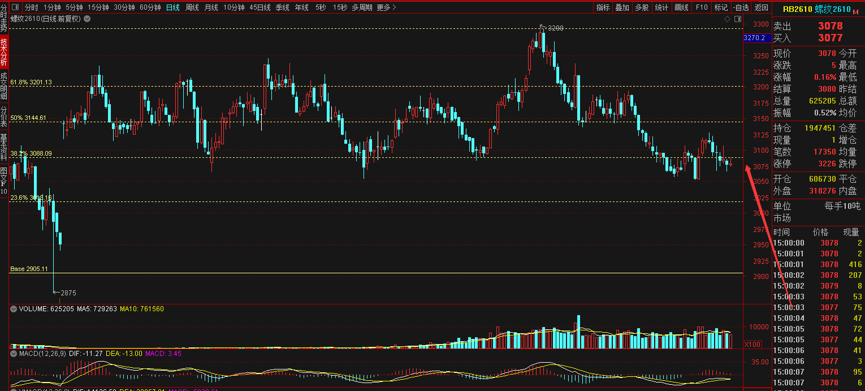Click the 每手10吨 unit text

coord(842,206)
